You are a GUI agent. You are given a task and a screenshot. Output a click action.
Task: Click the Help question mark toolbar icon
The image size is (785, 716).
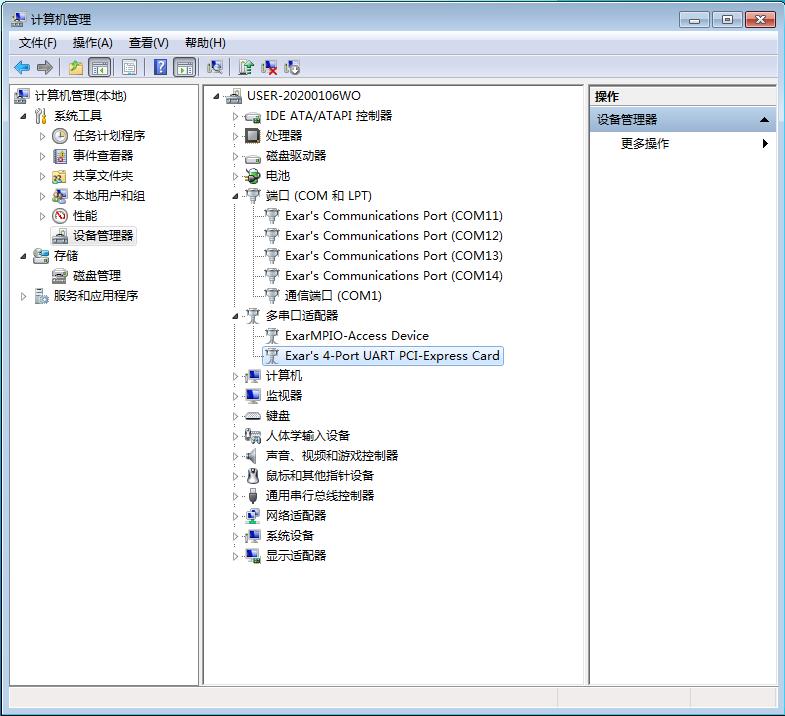click(160, 67)
